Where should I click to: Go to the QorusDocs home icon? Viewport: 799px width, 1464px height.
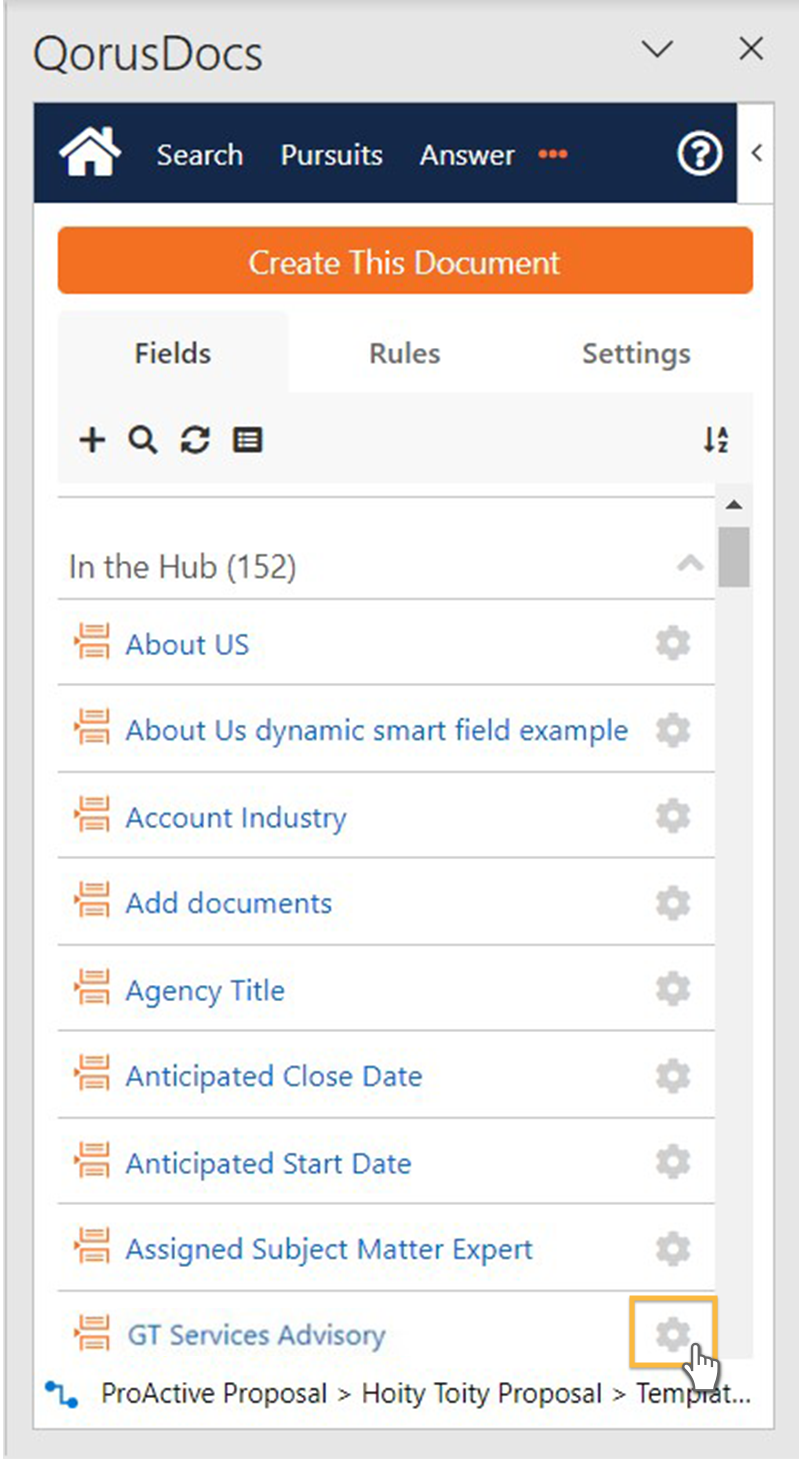coord(90,153)
